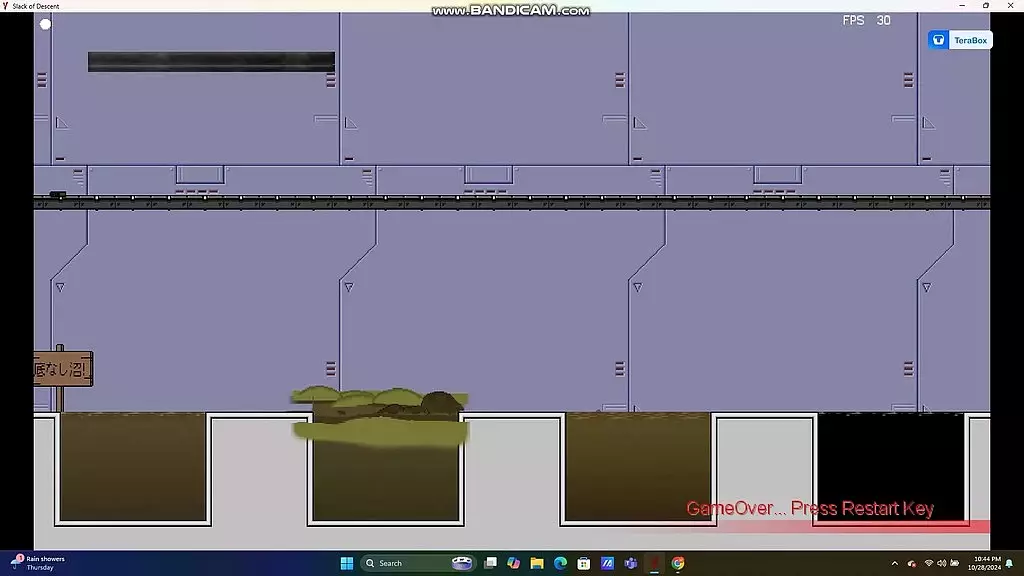
Task: Open Microsoft Store from the taskbar
Action: [x=584, y=563]
